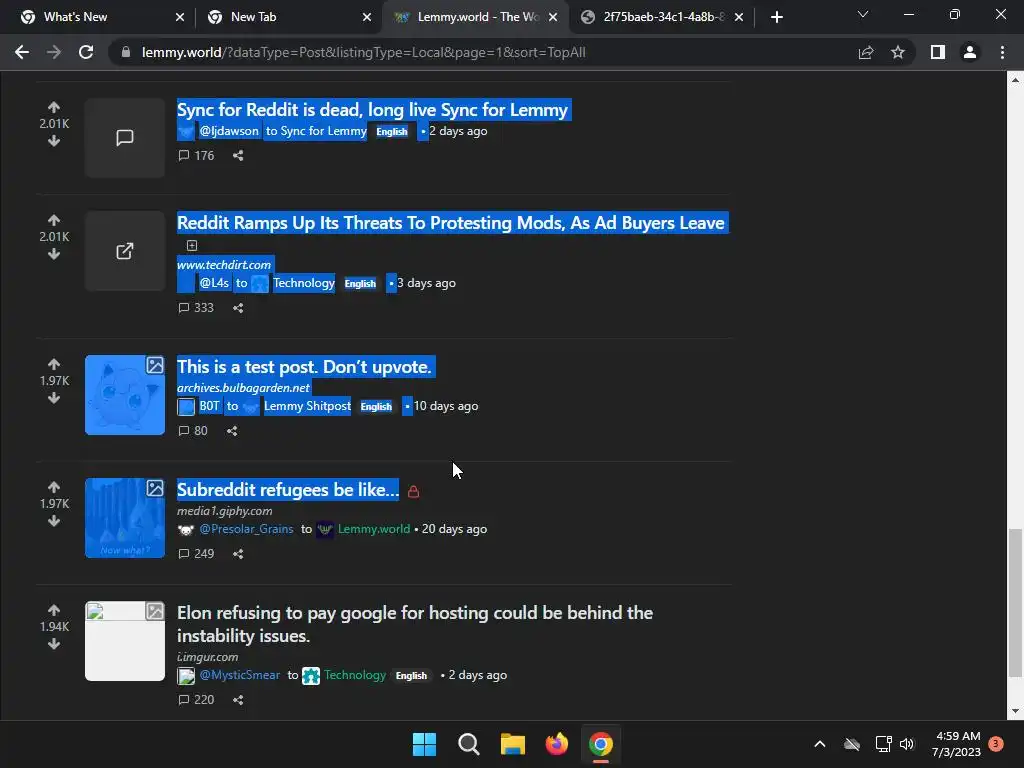1024x768 pixels.
Task: Click fediverse share icon beside 333 comments
Action: [238, 308]
